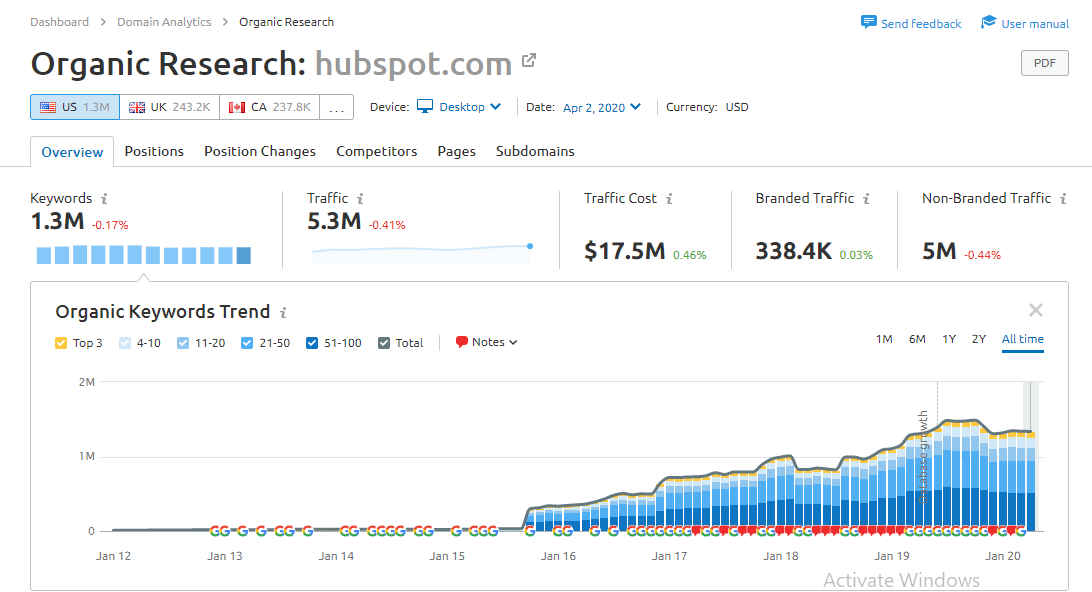Set chart range to 1Y
Viewport: 1092px width, 592px height.
(949, 339)
